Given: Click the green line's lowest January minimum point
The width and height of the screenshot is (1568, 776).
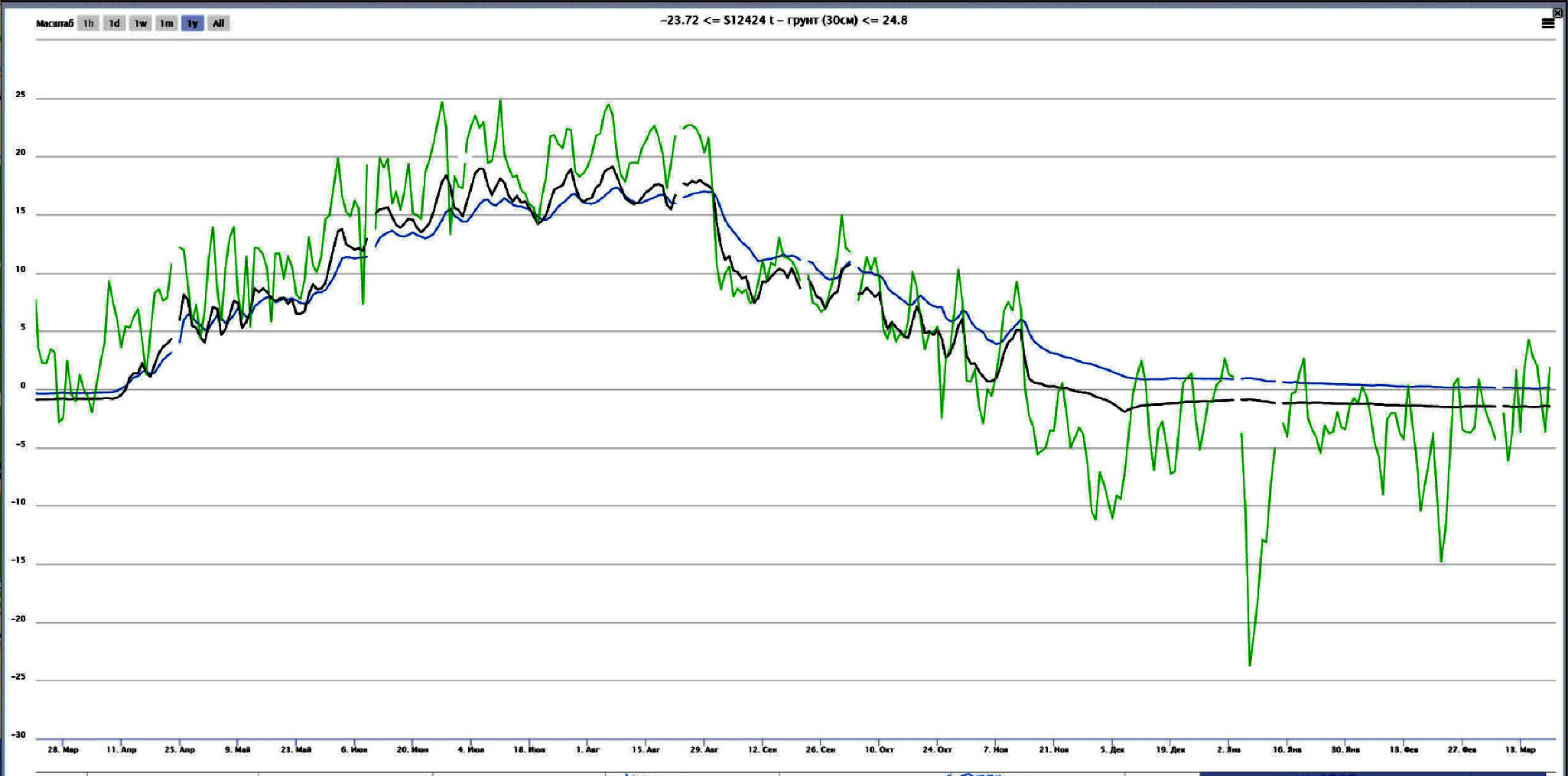Looking at the screenshot, I should pyautogui.click(x=1250, y=664).
